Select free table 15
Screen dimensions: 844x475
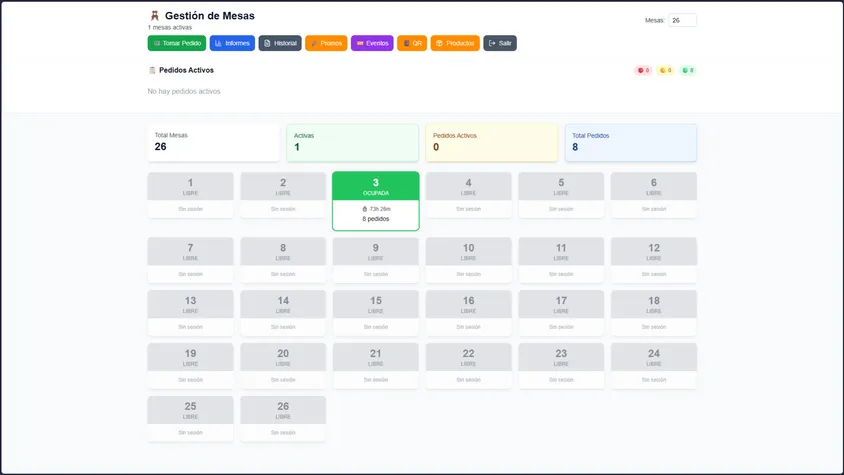pyautogui.click(x=376, y=313)
